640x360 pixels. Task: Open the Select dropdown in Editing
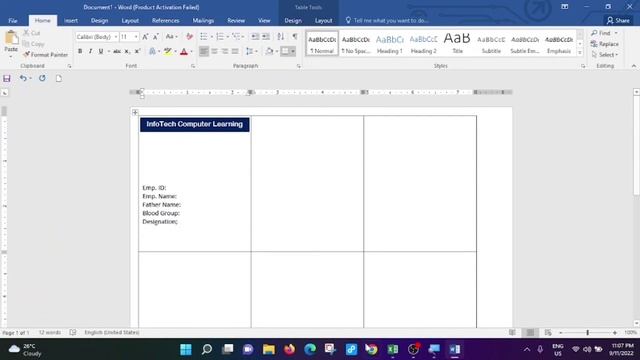tap(605, 55)
